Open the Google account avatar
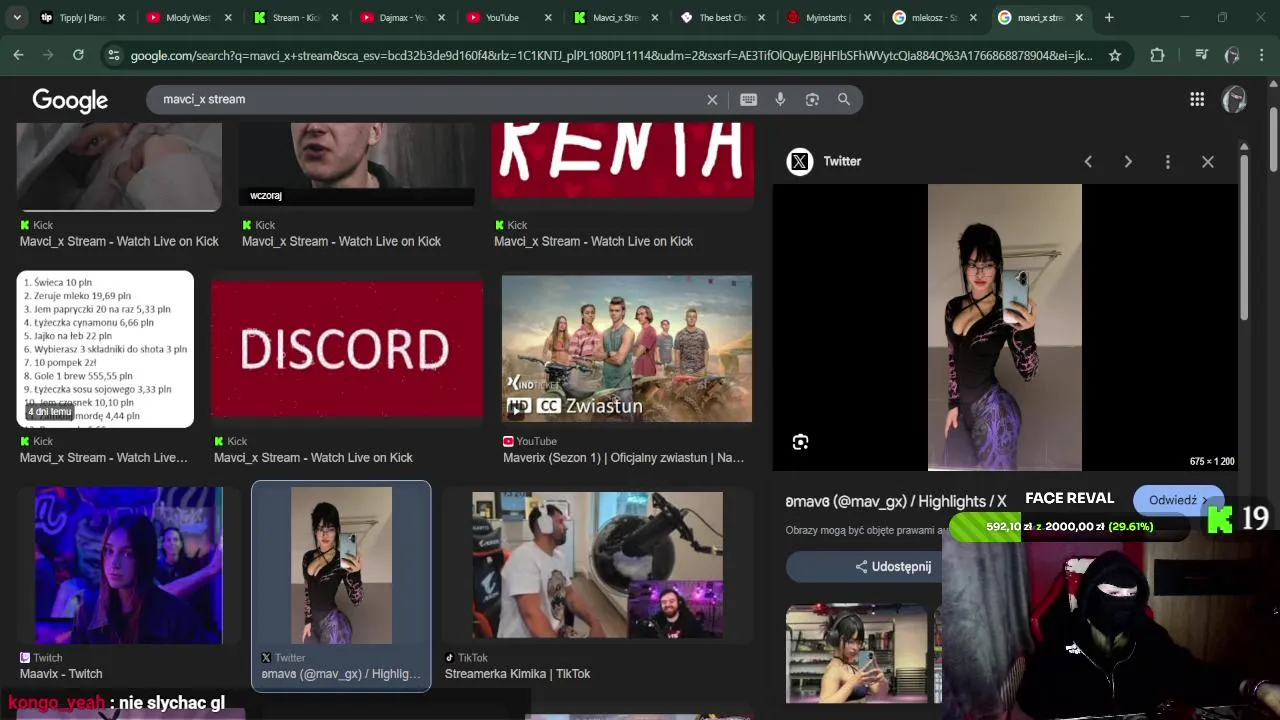This screenshot has height=720, width=1280. 1234,99
